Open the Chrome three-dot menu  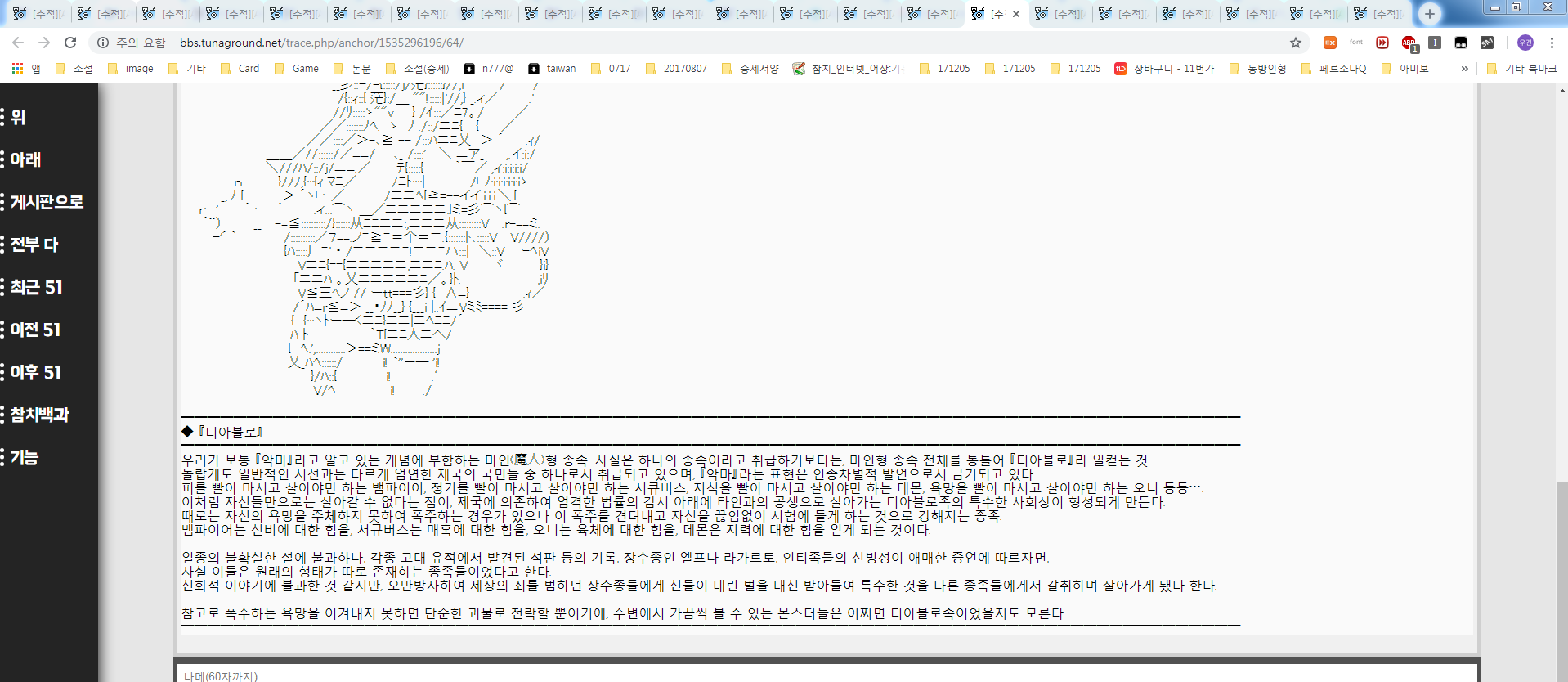pyautogui.click(x=1552, y=43)
